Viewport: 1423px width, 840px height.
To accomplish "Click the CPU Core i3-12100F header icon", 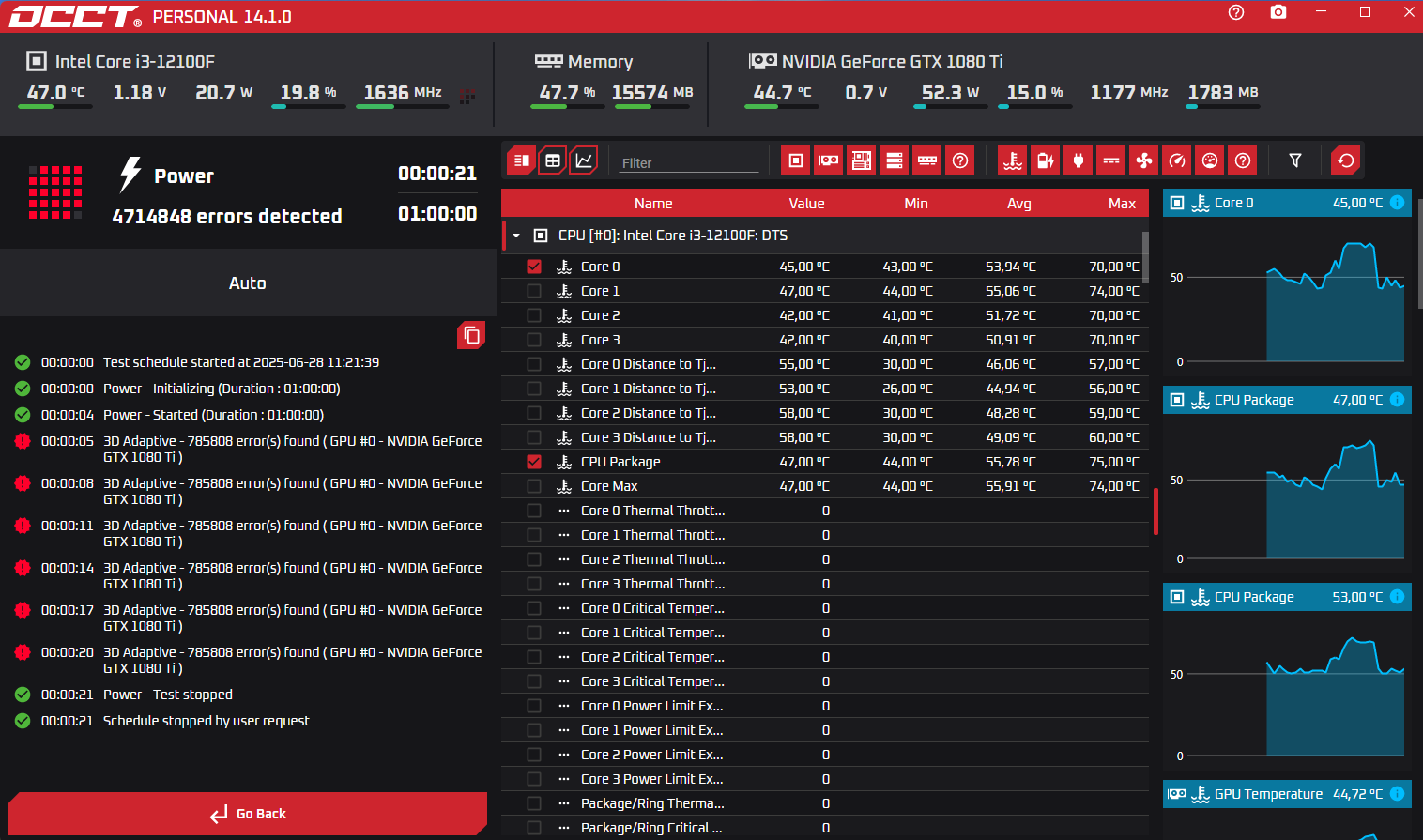I will pyautogui.click(x=36, y=61).
